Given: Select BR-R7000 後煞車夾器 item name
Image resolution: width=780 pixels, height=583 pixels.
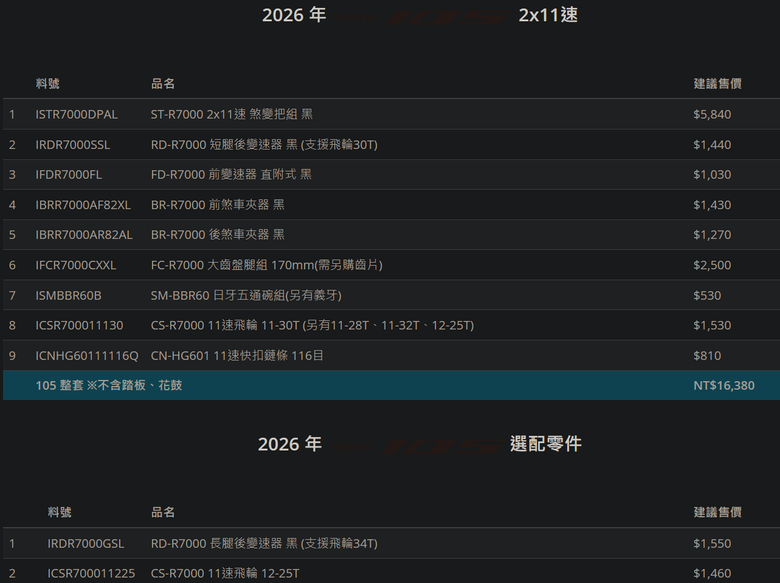Looking at the screenshot, I should click(218, 235).
